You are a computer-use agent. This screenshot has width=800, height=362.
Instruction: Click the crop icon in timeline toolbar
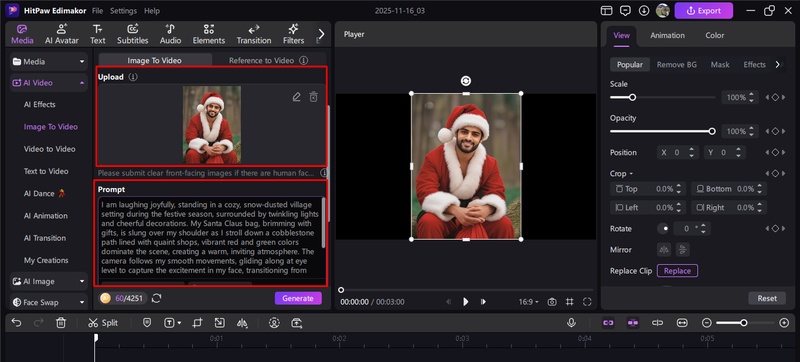pyautogui.click(x=197, y=323)
